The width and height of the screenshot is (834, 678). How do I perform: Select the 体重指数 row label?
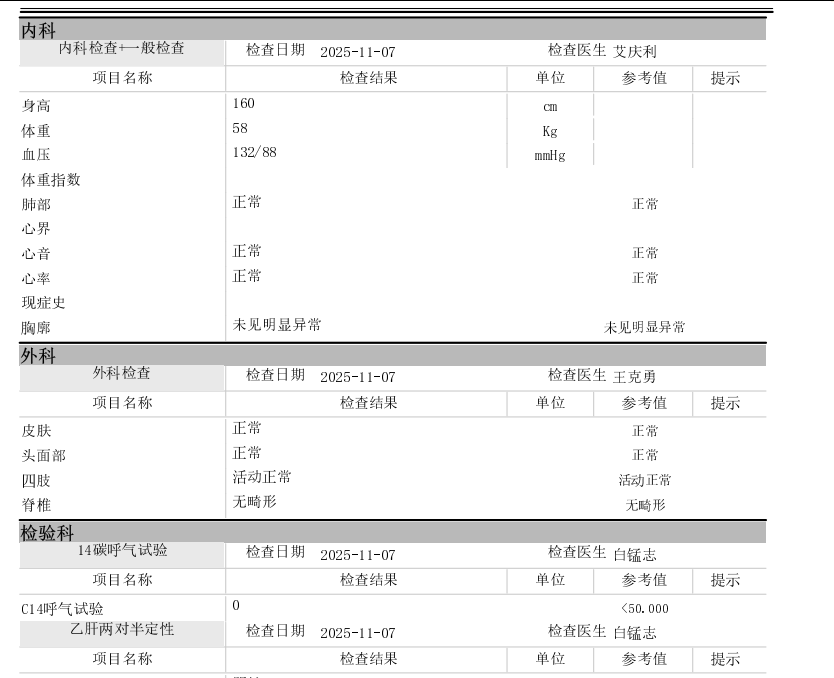point(51,180)
